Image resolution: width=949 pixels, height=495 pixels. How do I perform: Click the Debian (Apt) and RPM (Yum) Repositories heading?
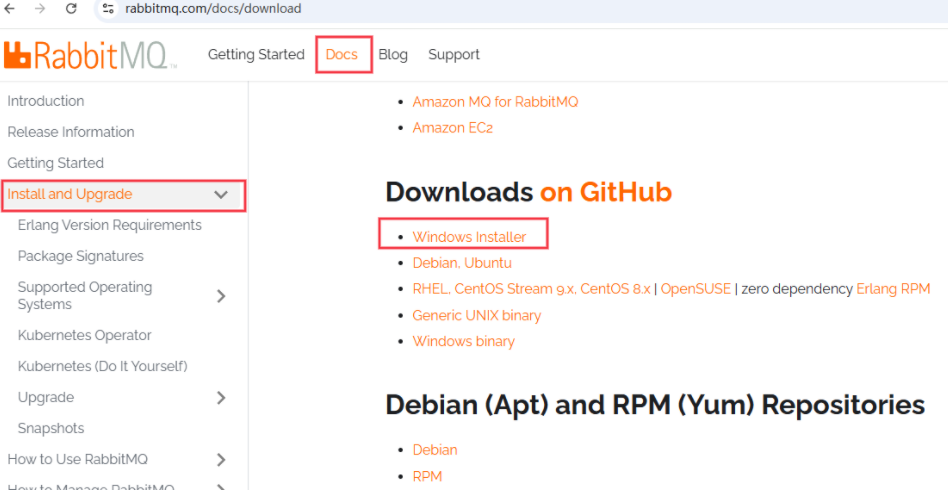click(655, 405)
